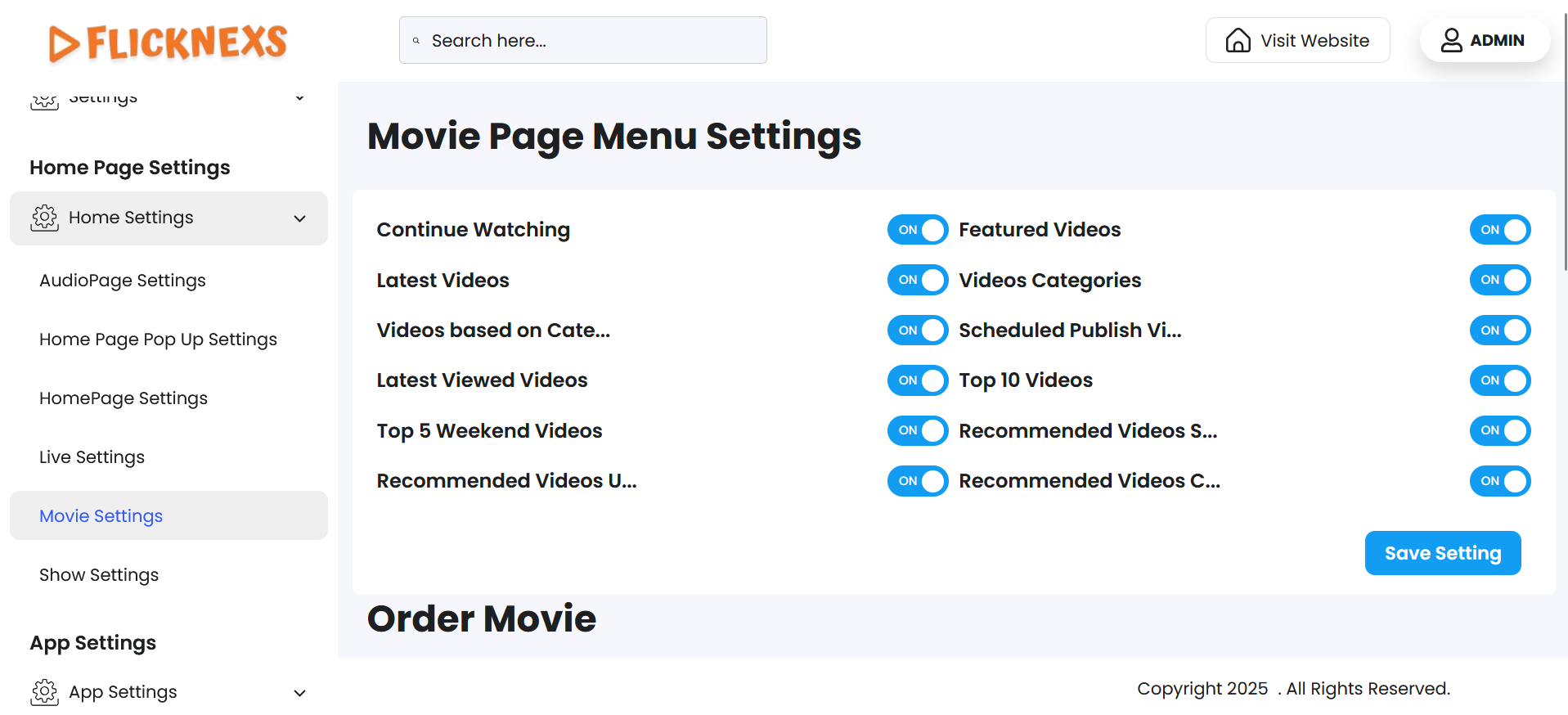Disable the Continue Watching toggle
This screenshot has height=715, width=1568.
(x=917, y=230)
